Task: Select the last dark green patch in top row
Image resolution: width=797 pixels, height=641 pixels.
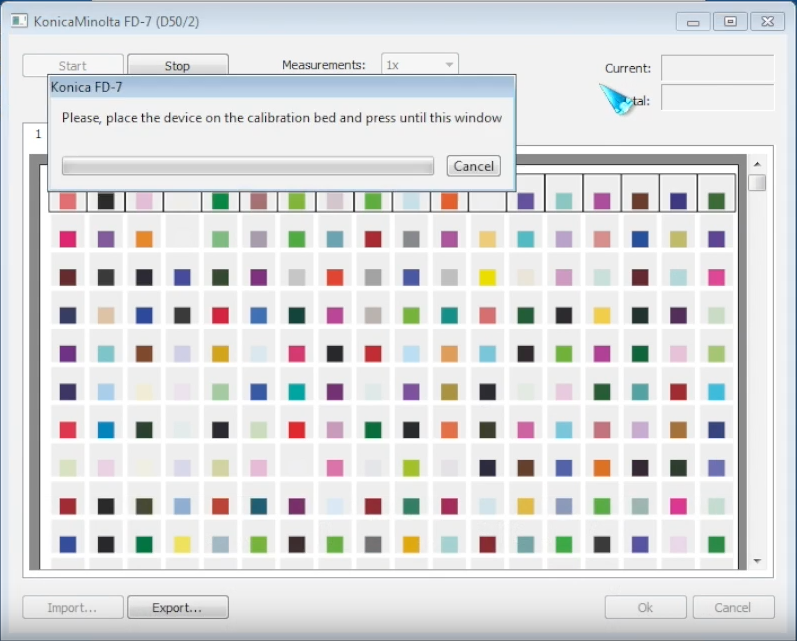Action: [717, 201]
